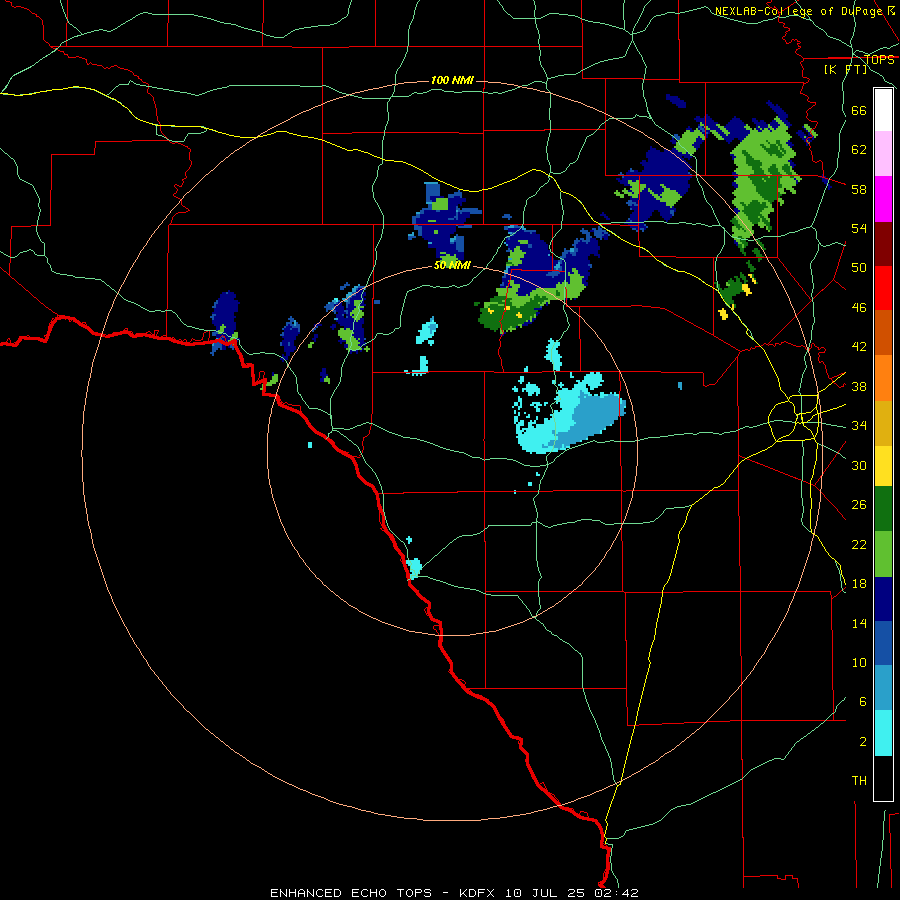Click the legend value 14

[x=859, y=623]
